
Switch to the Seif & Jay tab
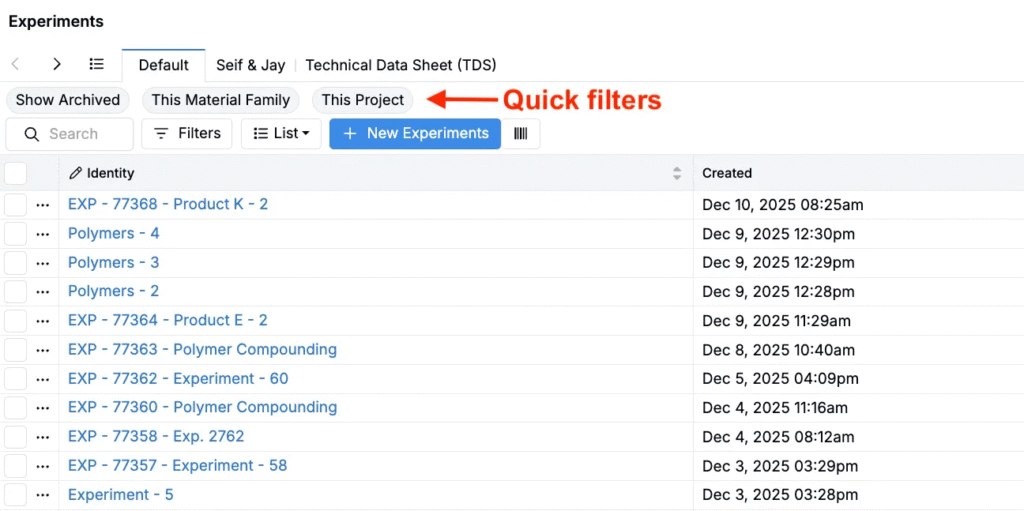point(251,65)
